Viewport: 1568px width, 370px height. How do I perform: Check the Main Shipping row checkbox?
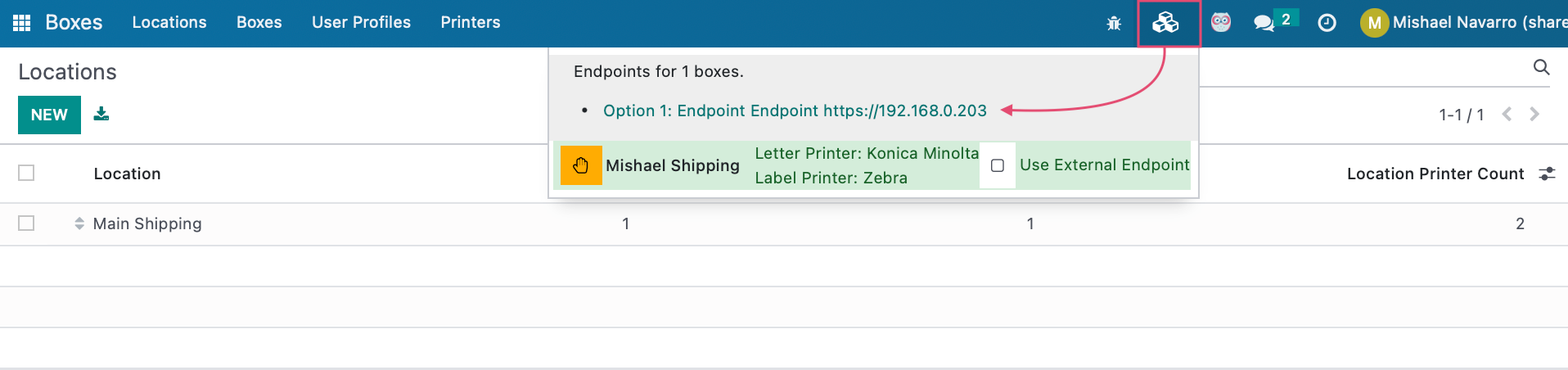pos(26,223)
